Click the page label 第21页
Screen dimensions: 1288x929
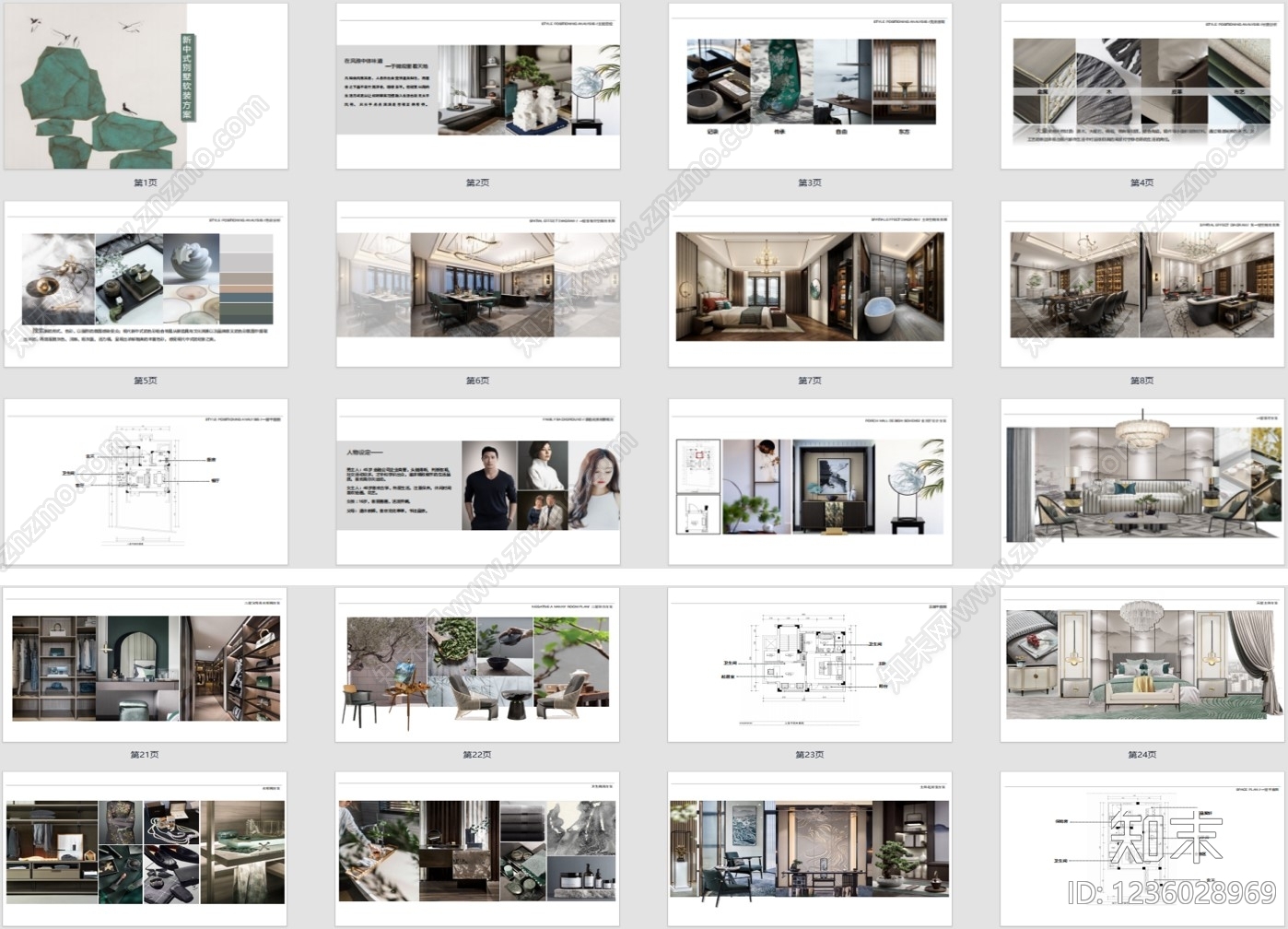pos(145,754)
